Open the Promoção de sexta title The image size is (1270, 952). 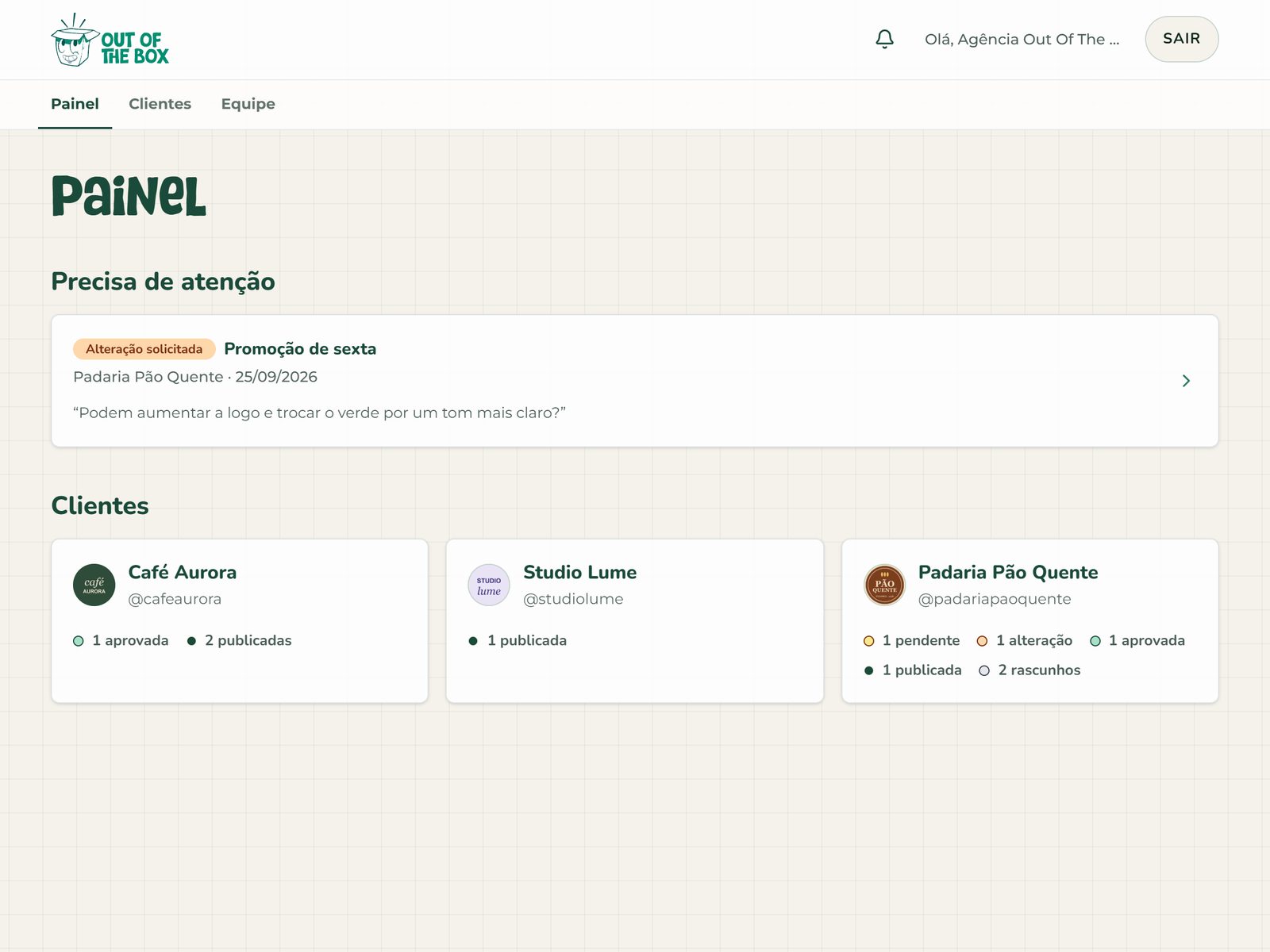(300, 349)
